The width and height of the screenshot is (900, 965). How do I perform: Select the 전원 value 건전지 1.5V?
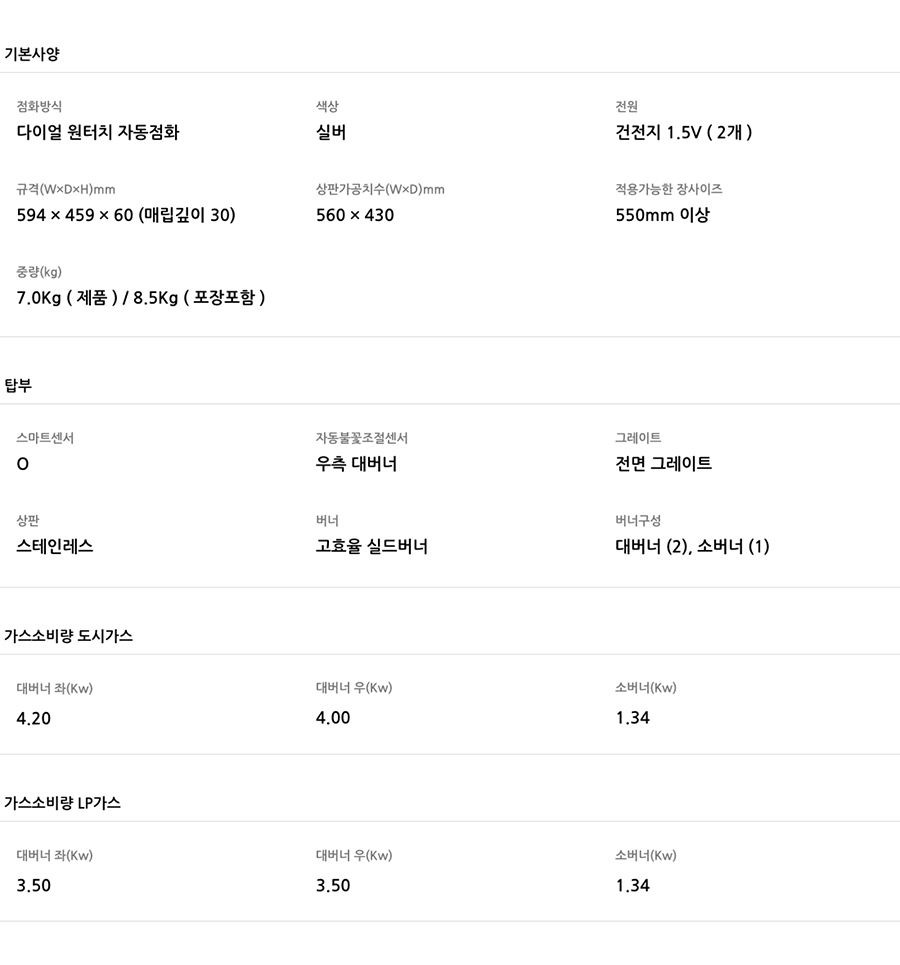pyautogui.click(x=684, y=132)
